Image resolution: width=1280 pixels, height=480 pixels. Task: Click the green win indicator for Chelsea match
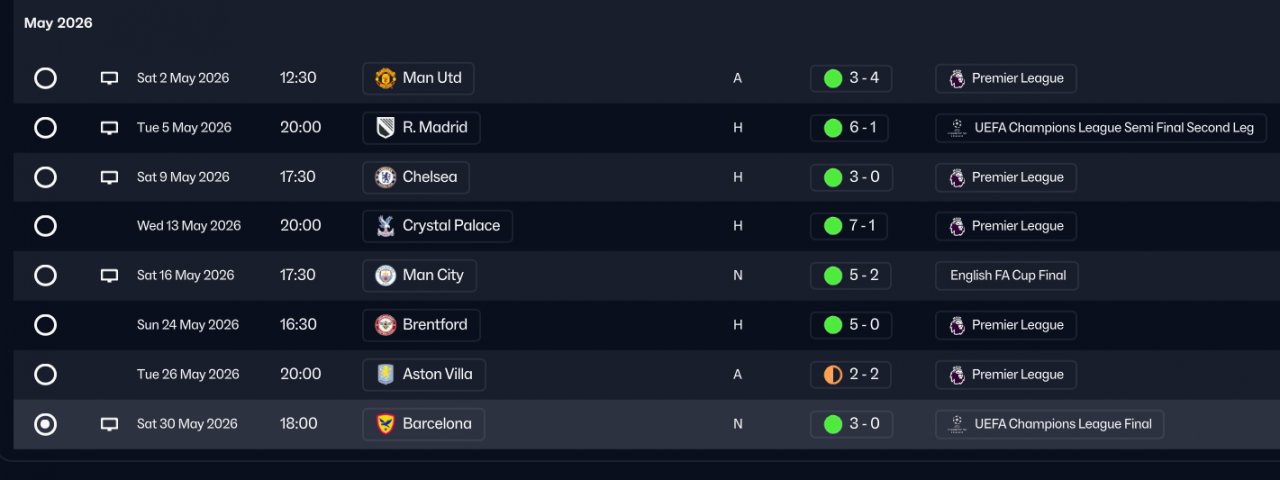832,177
